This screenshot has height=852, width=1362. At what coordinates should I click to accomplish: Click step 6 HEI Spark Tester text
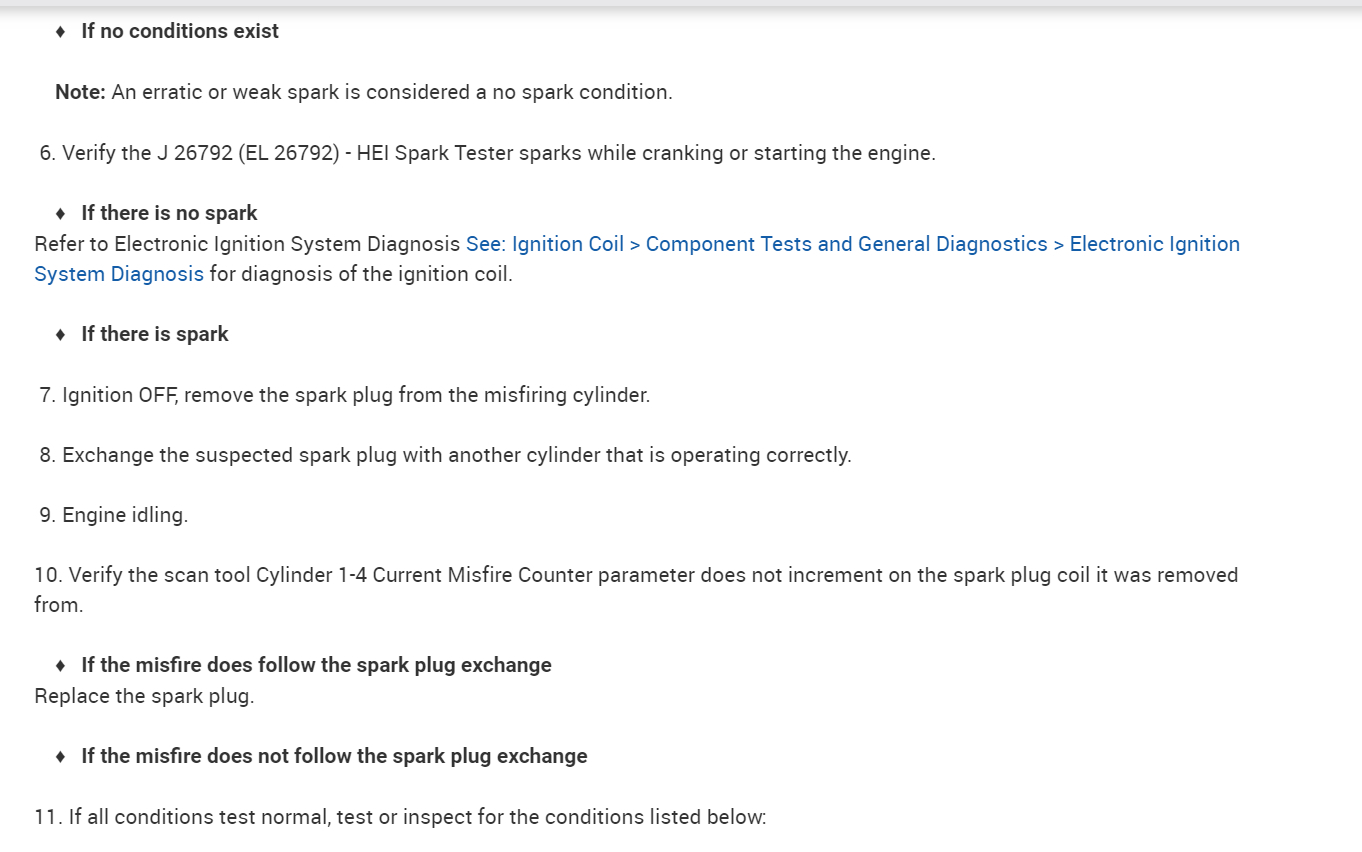(x=498, y=153)
